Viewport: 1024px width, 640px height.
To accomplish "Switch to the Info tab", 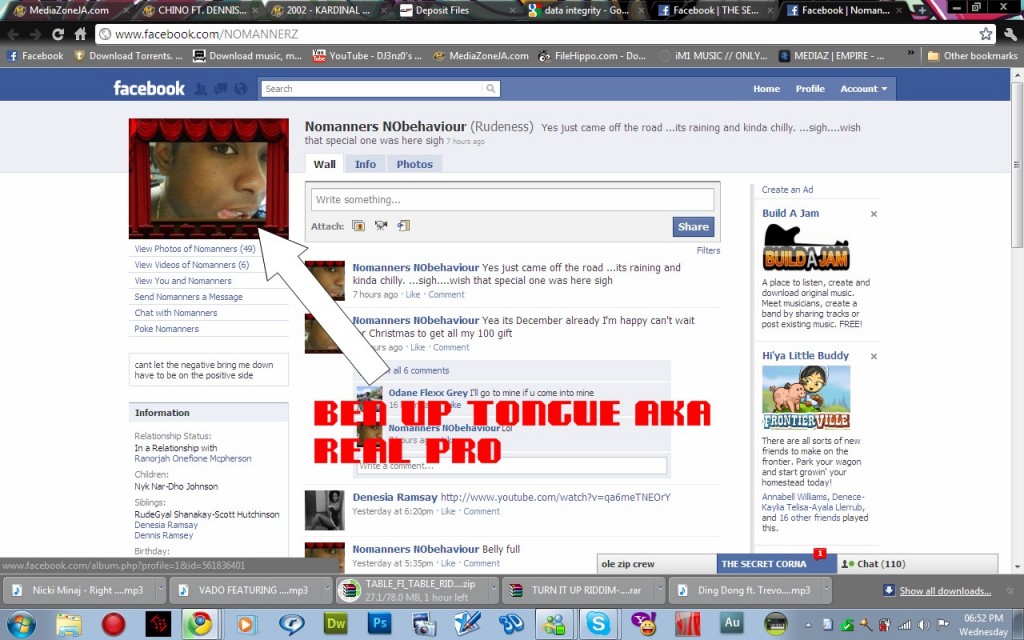I will click(x=365, y=164).
